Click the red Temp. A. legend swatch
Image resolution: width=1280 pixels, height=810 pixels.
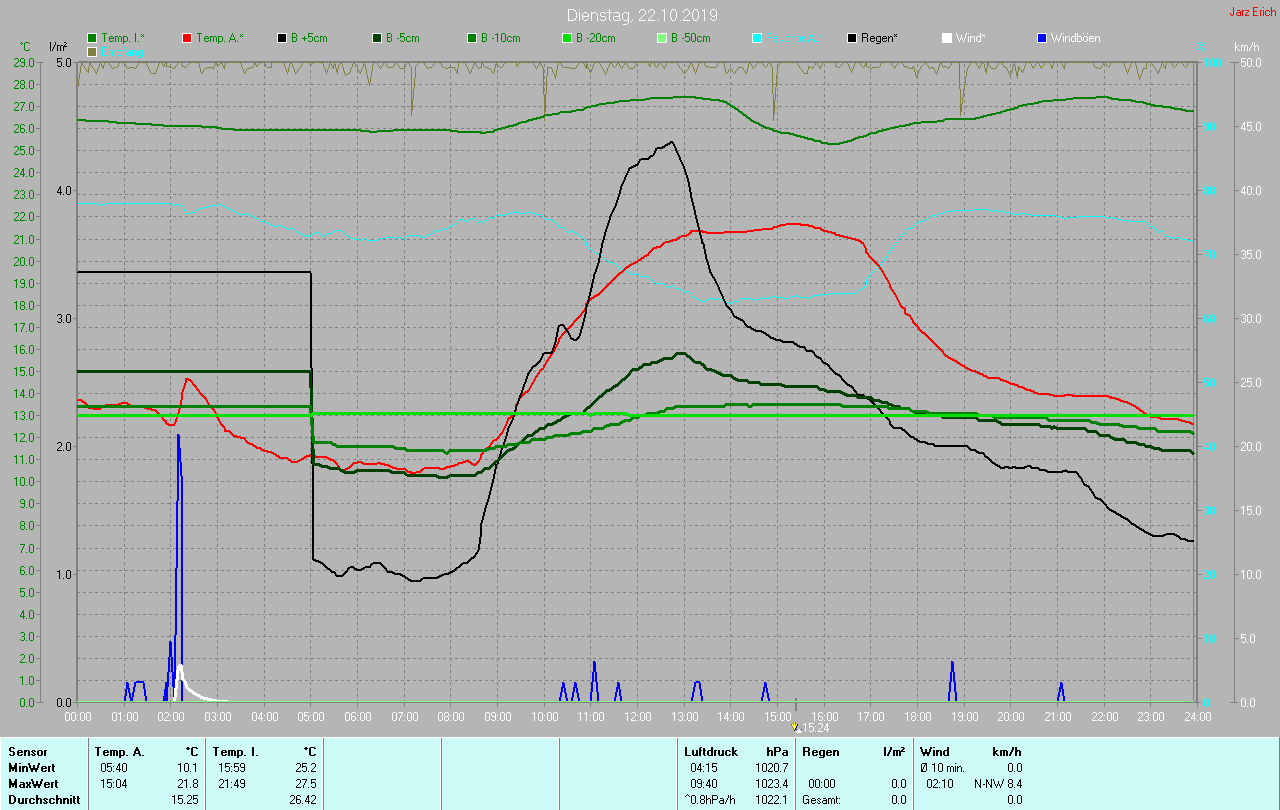187,38
